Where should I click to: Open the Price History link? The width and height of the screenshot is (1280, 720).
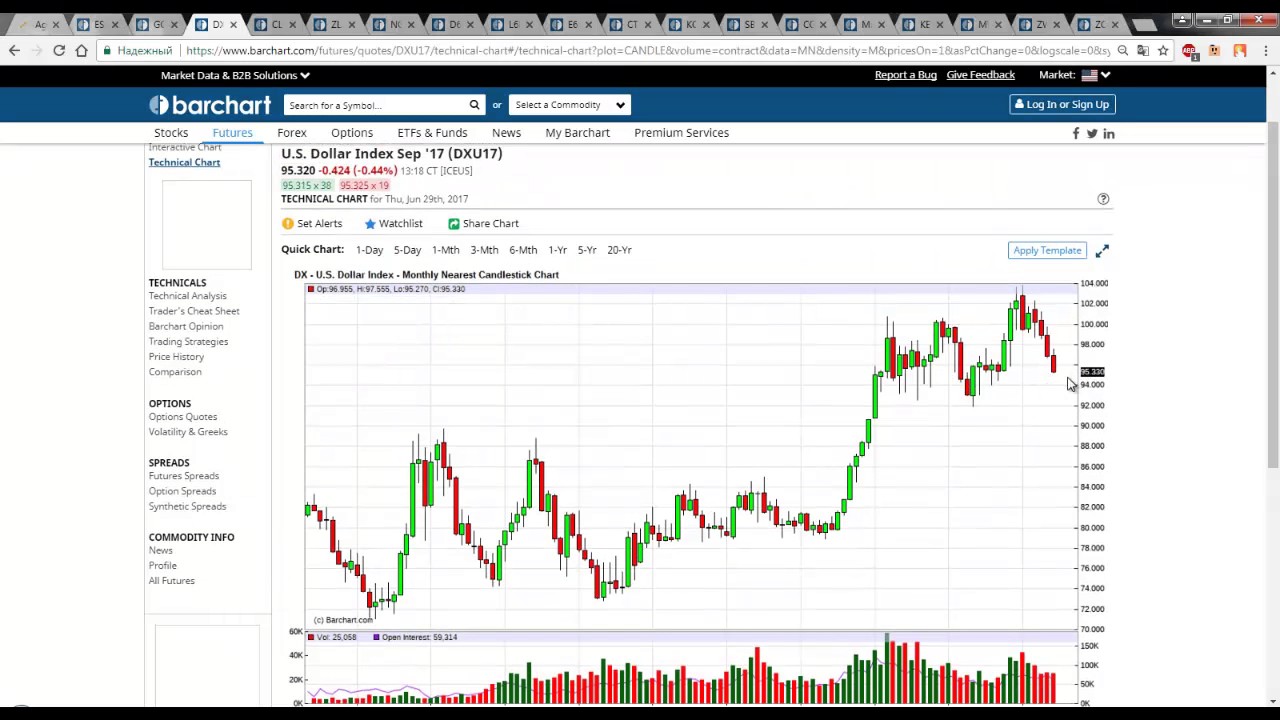(176, 357)
